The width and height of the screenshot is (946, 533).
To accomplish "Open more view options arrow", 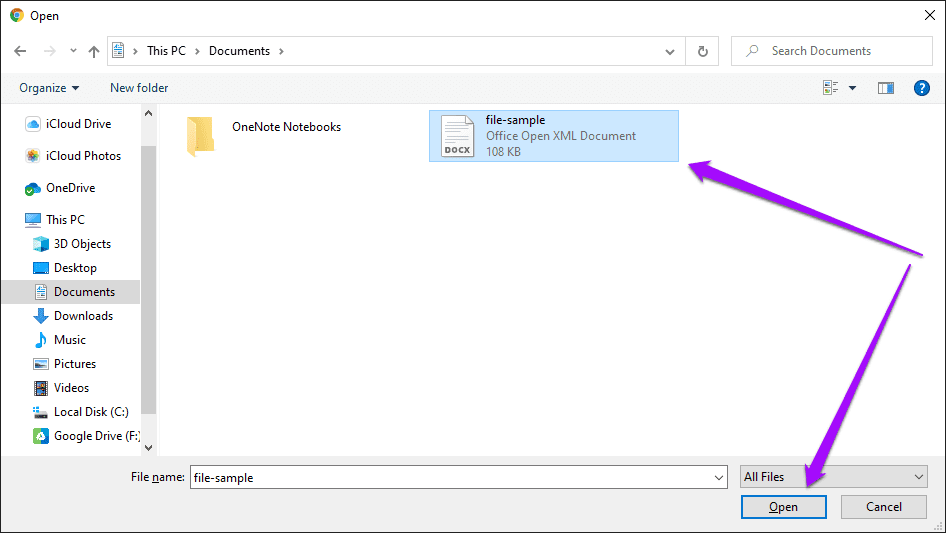I will 852,88.
